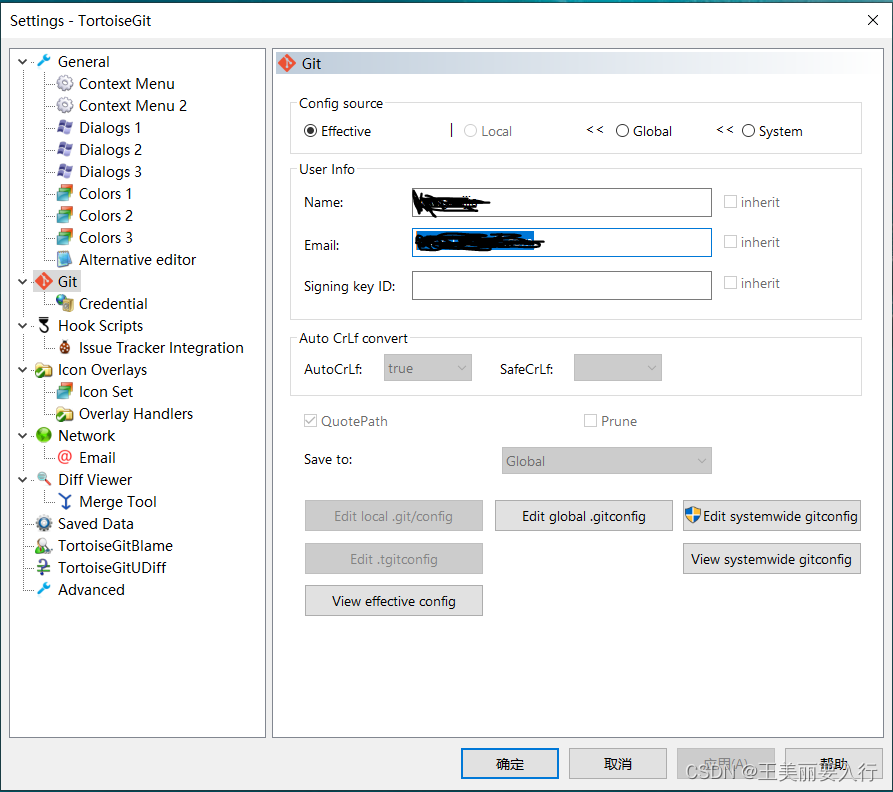Open the SafeCrLf dropdown
The width and height of the screenshot is (893, 792).
point(618,368)
